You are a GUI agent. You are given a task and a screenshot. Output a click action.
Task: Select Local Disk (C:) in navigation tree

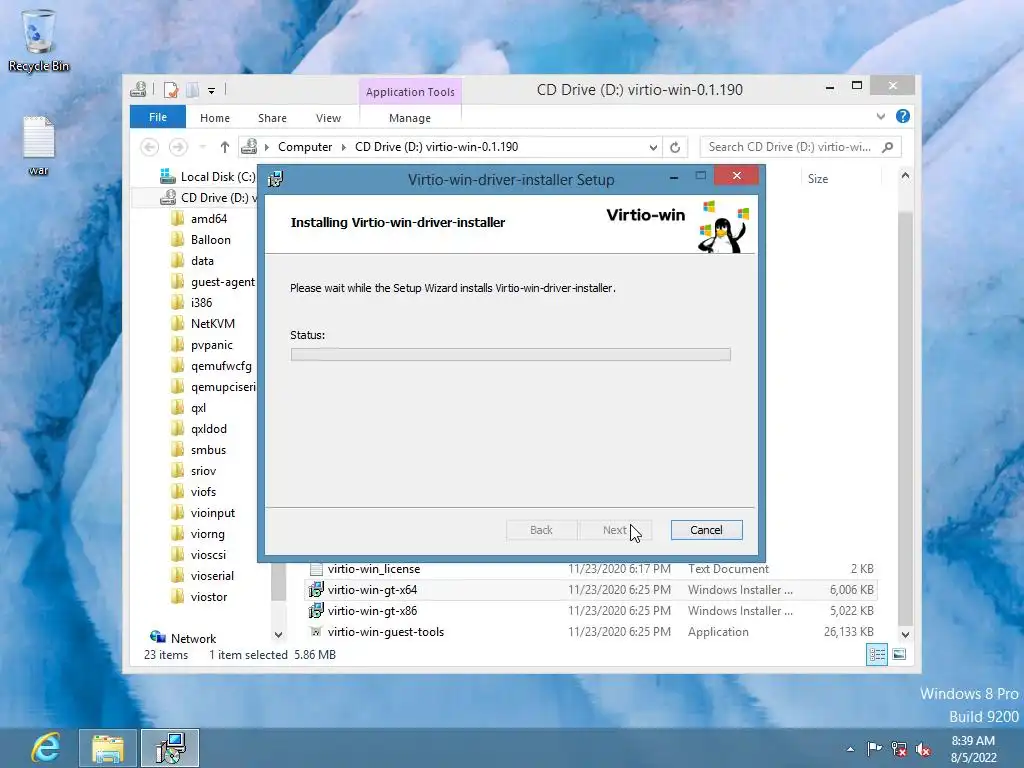coord(208,177)
